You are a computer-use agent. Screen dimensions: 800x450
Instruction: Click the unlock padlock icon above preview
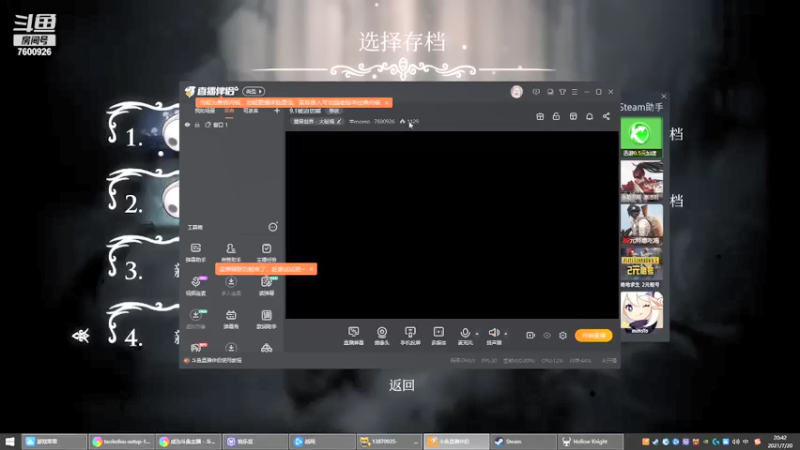[556, 116]
